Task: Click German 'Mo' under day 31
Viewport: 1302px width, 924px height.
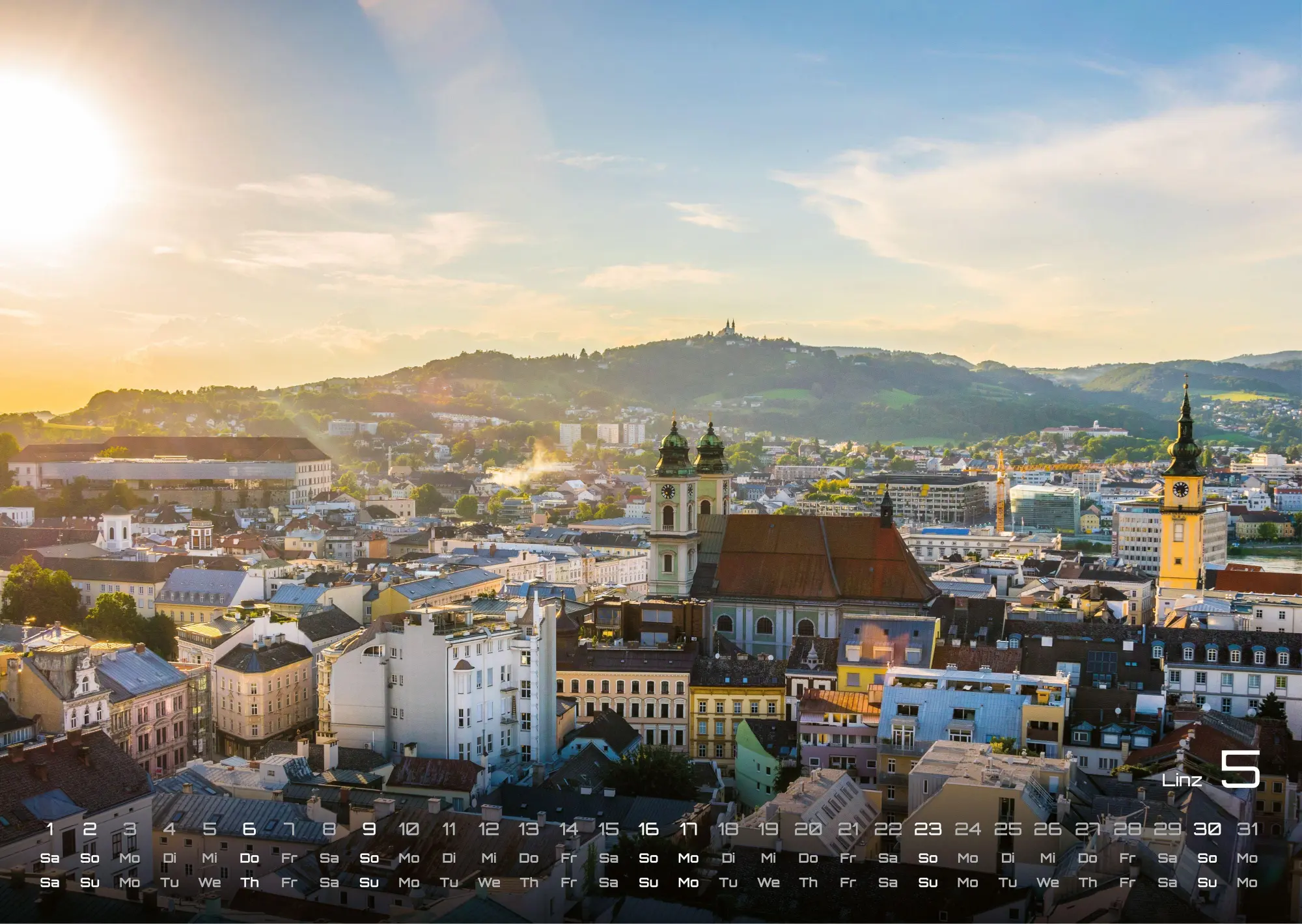Action: pos(1247,858)
